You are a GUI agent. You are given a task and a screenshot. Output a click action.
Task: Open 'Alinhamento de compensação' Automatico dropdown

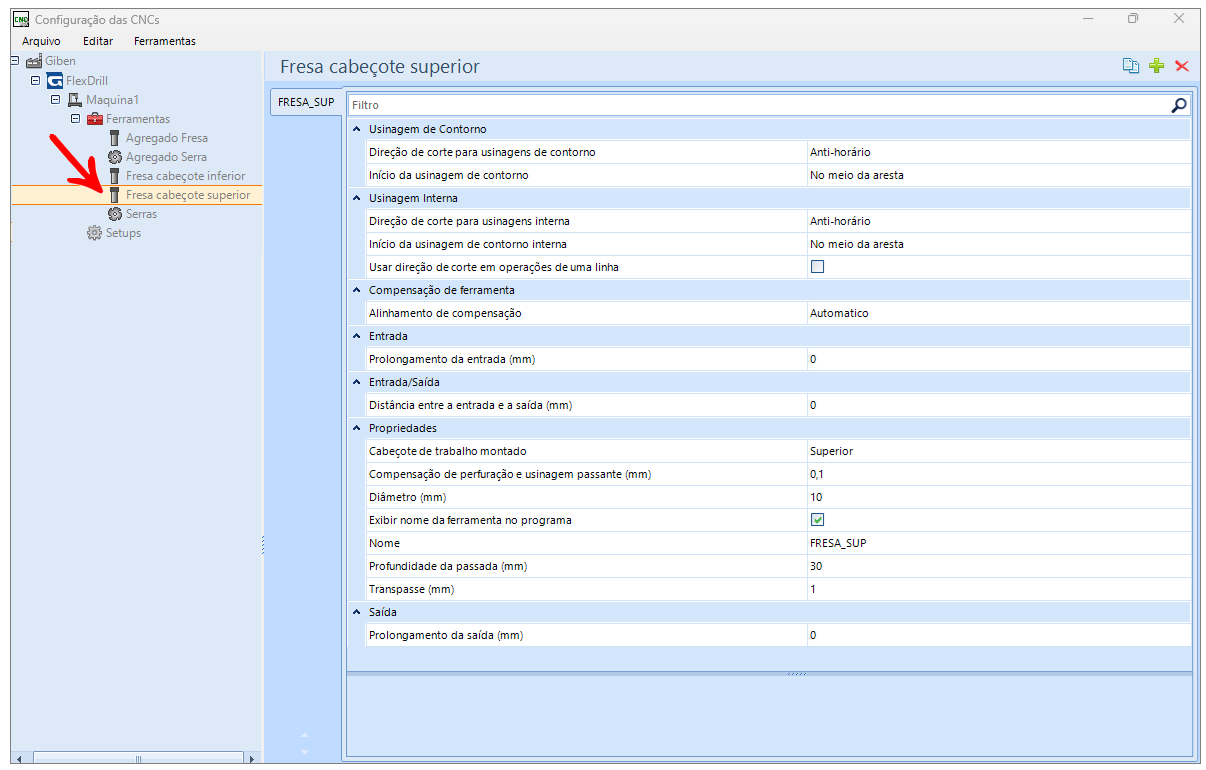click(998, 313)
